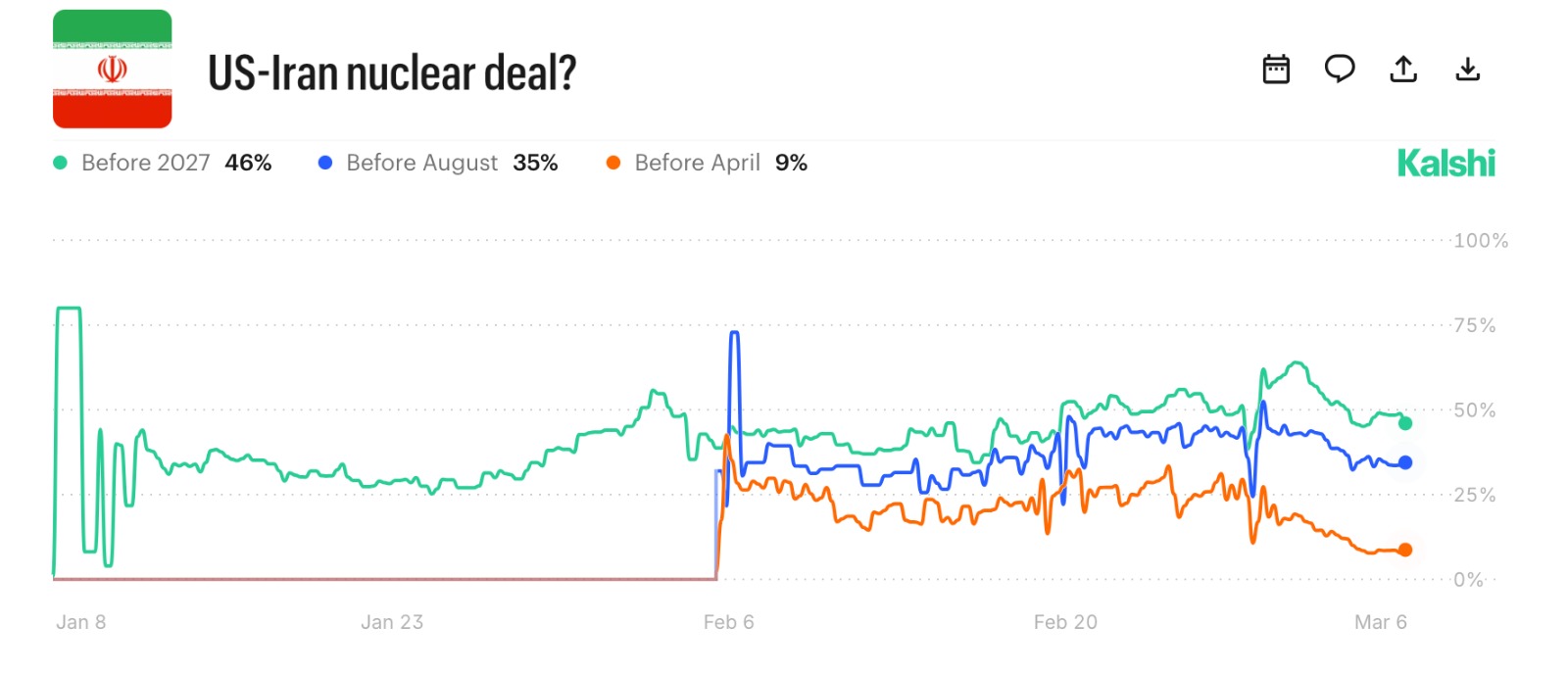
Task: Click the Jan 23 timeline label
Action: tap(392, 622)
